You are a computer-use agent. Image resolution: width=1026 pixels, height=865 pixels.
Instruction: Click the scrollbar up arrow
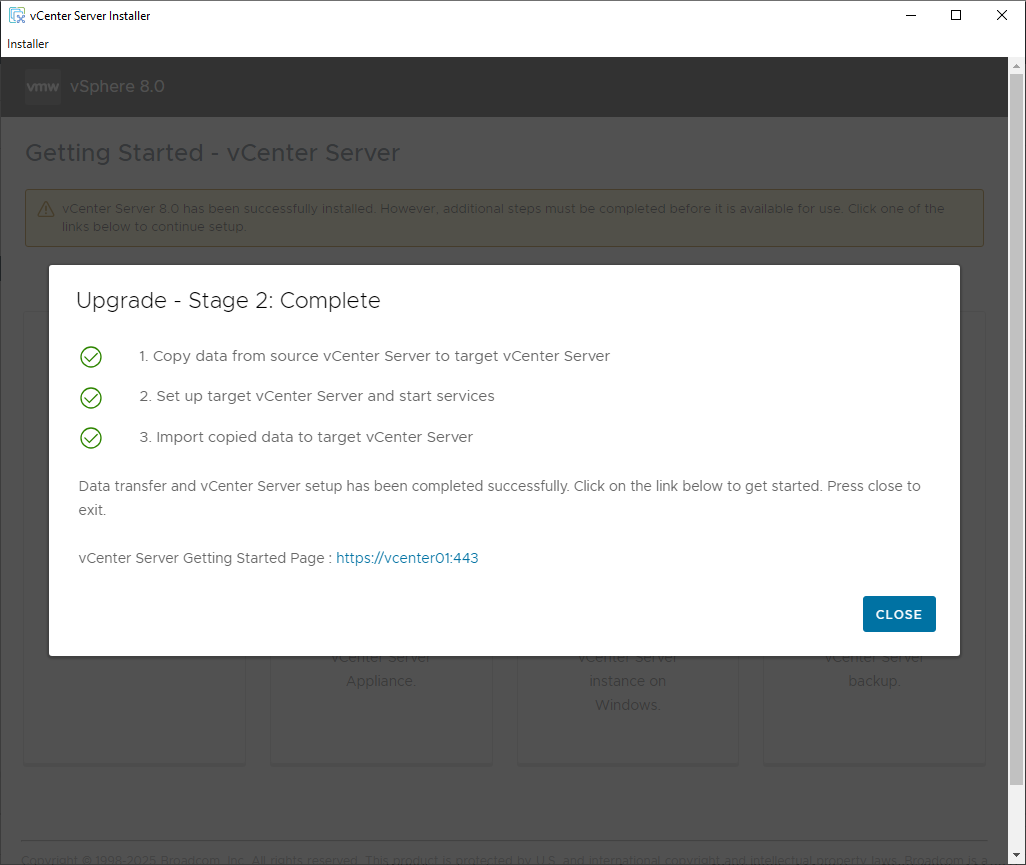pyautogui.click(x=1017, y=66)
